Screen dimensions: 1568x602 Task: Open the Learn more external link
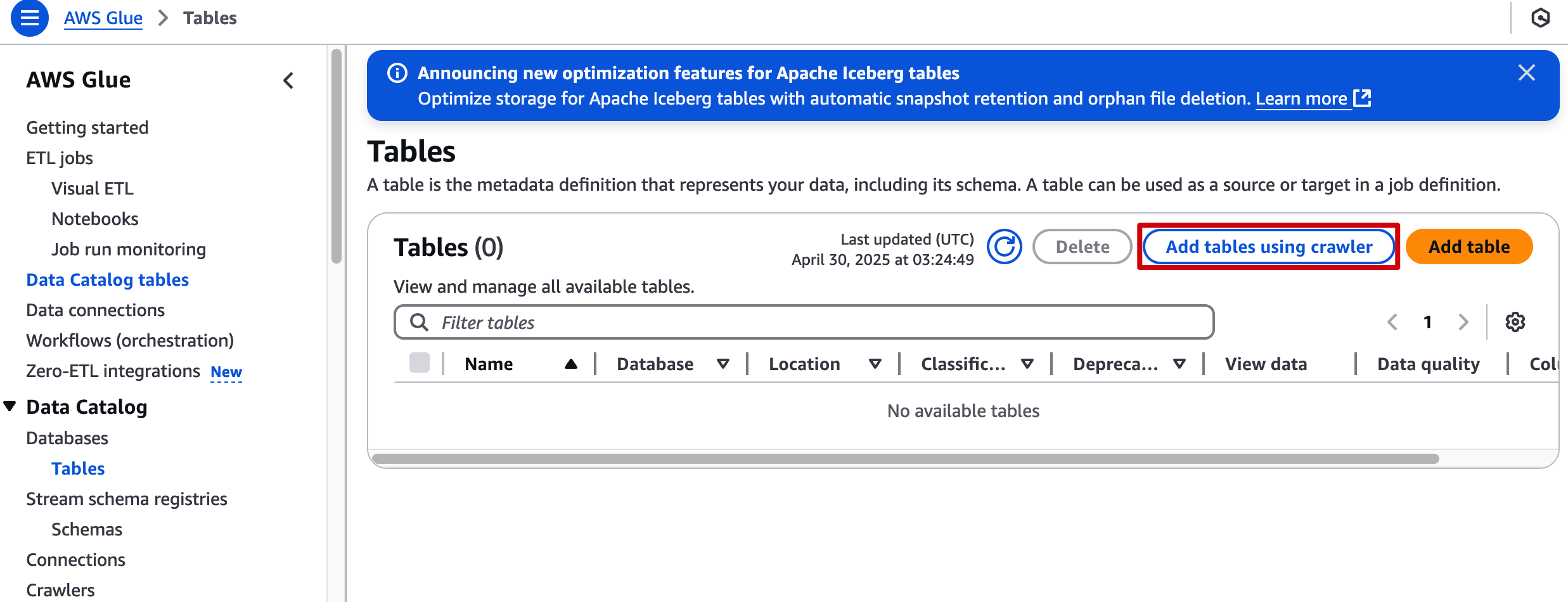1313,99
